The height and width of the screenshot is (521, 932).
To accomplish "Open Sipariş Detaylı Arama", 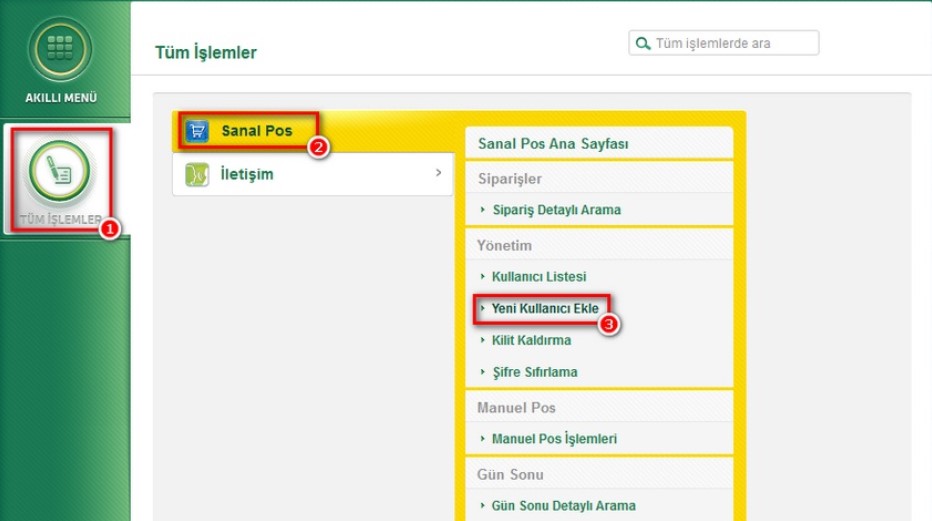I will pos(556,210).
